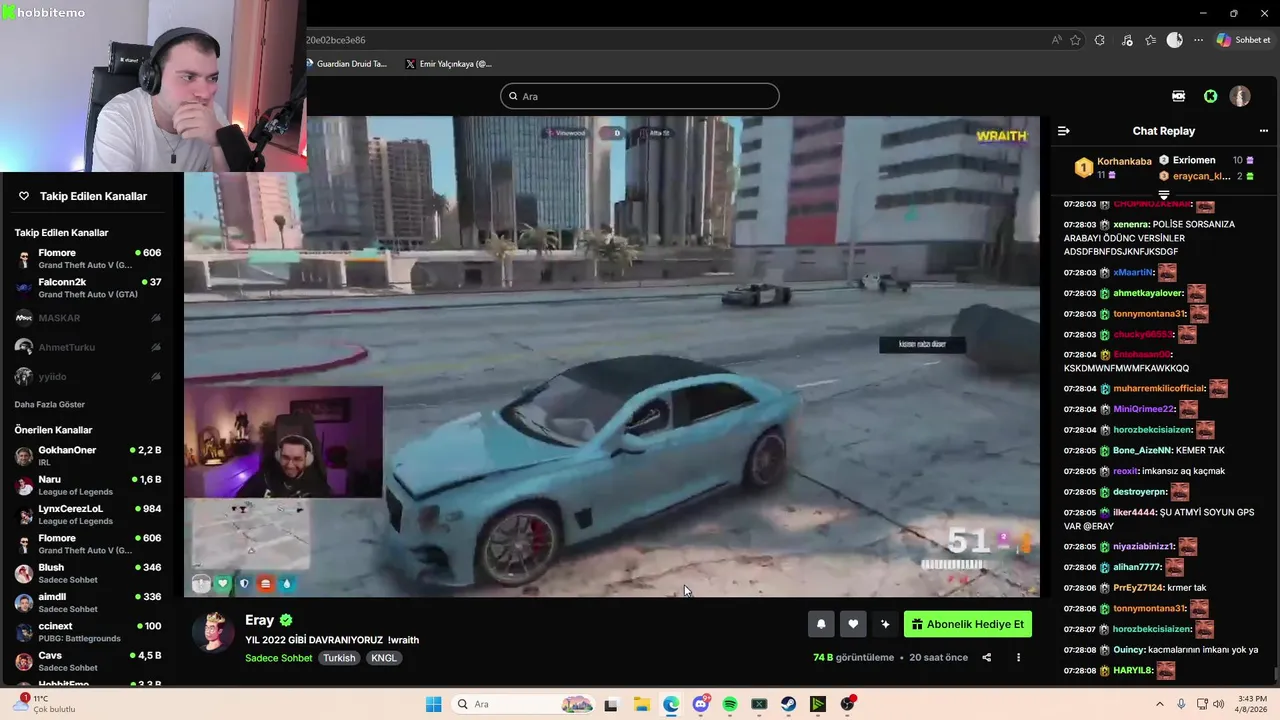The height and width of the screenshot is (720, 1280).
Task: Click the Edge read aloud icon
Action: coord(1056,40)
